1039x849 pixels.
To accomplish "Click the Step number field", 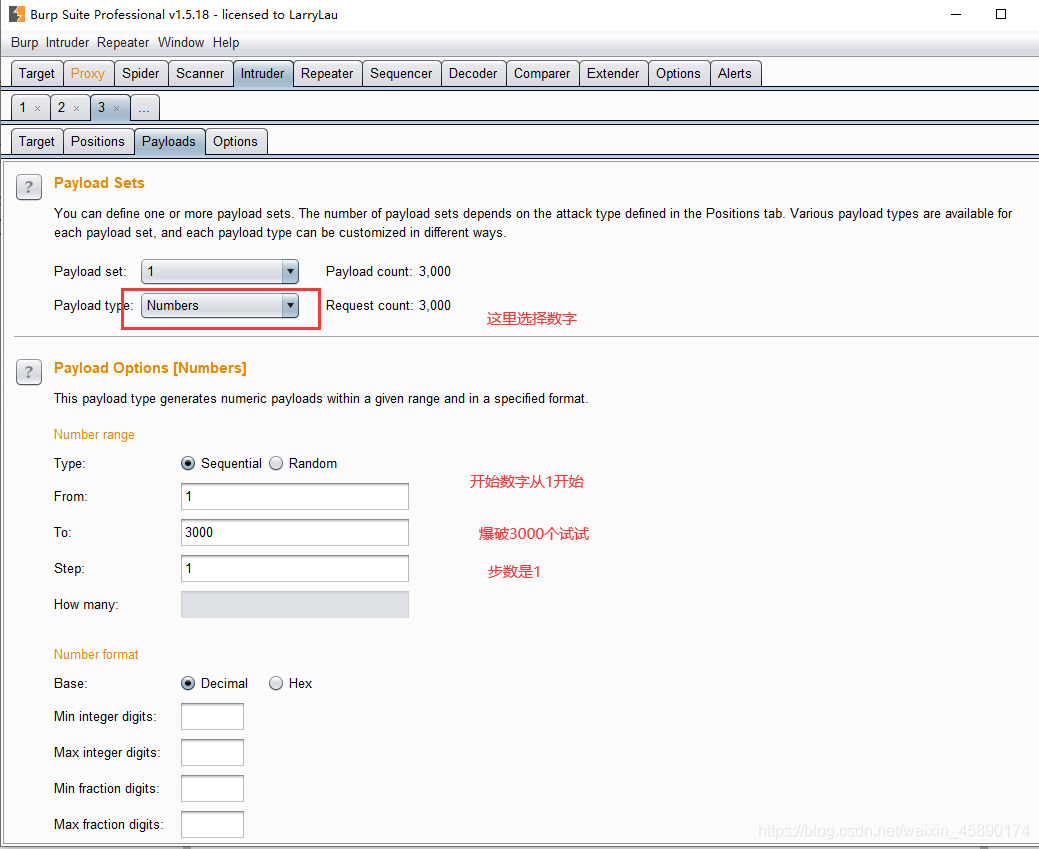I will coord(295,568).
